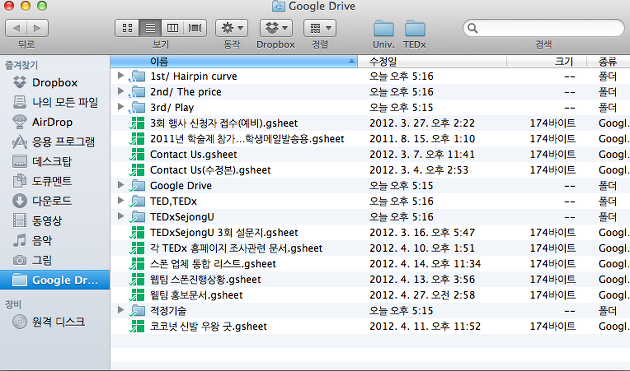The width and height of the screenshot is (630, 371).
Task: Select the Contact Us(수정본).gsheet file icon
Action: coord(137,170)
